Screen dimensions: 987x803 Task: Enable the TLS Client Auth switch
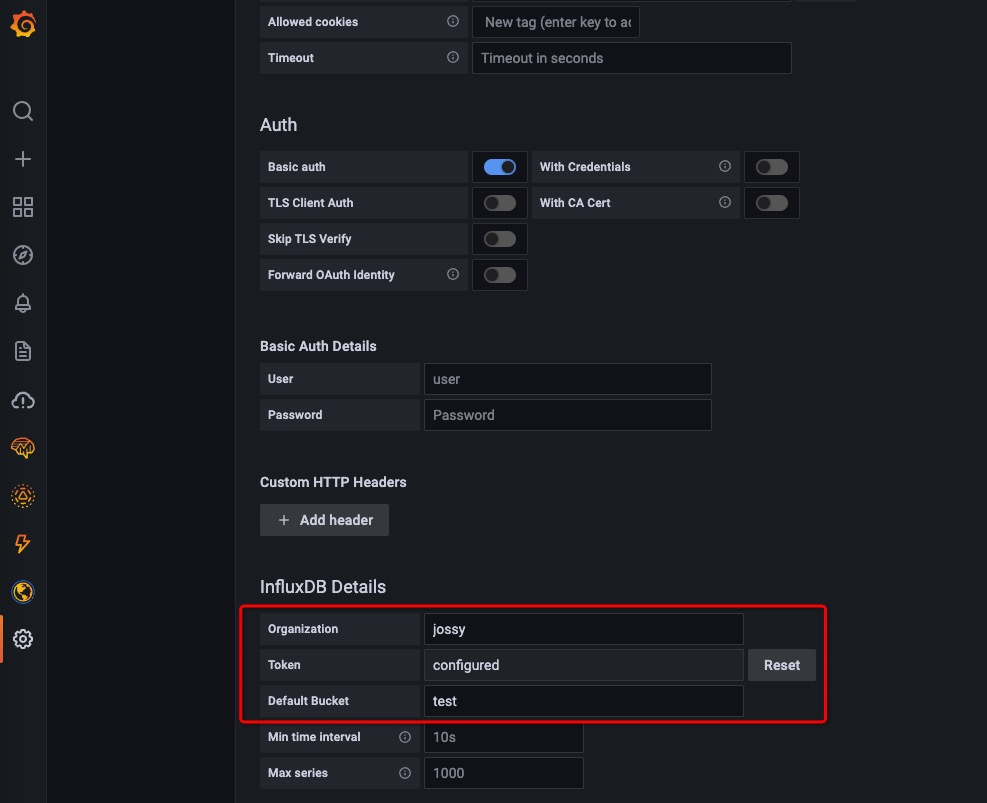click(x=500, y=203)
